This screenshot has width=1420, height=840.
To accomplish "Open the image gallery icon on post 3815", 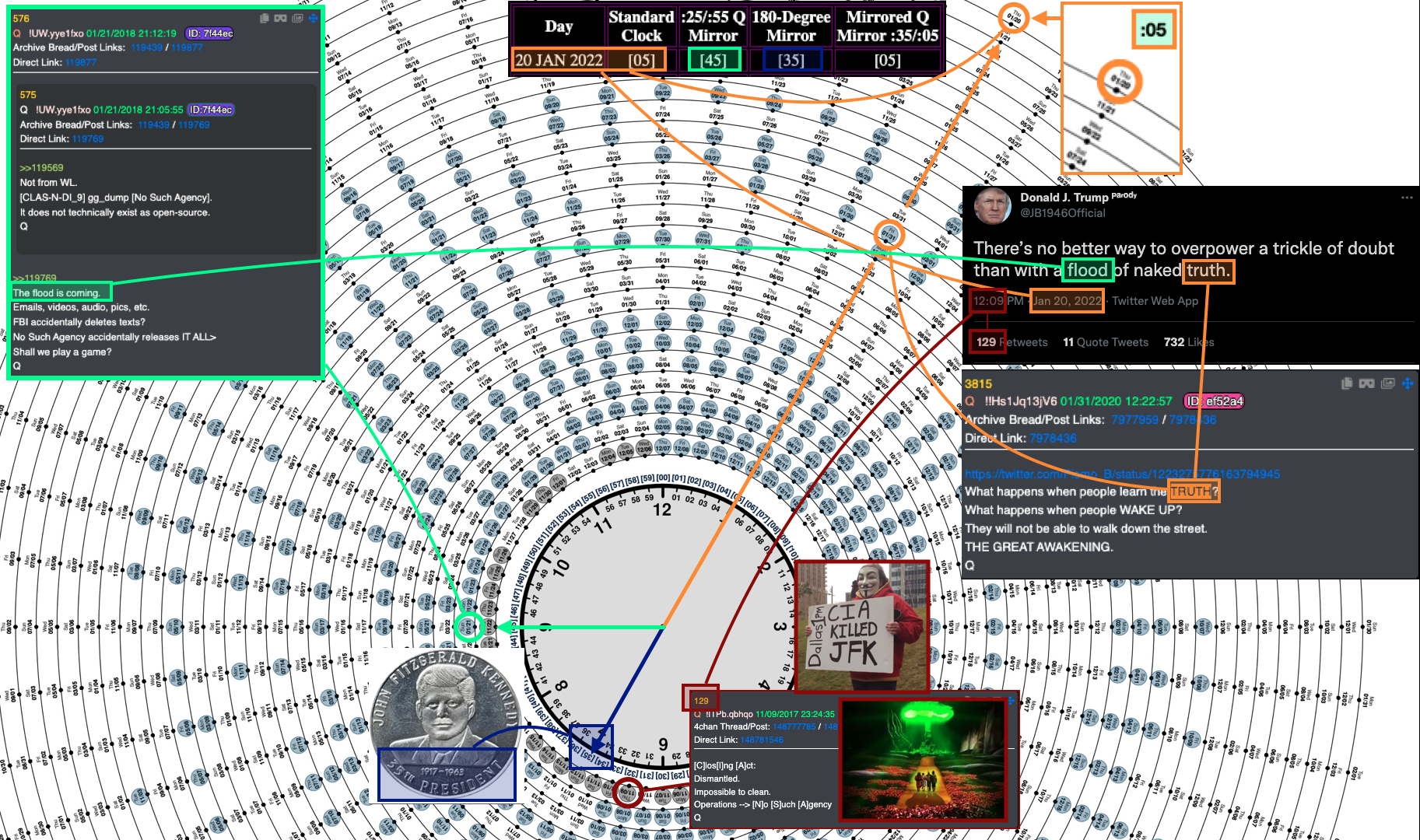I will pyautogui.click(x=1388, y=383).
